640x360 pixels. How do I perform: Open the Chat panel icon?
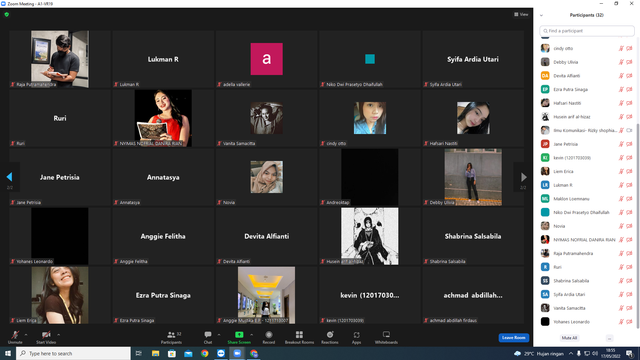tap(208, 335)
